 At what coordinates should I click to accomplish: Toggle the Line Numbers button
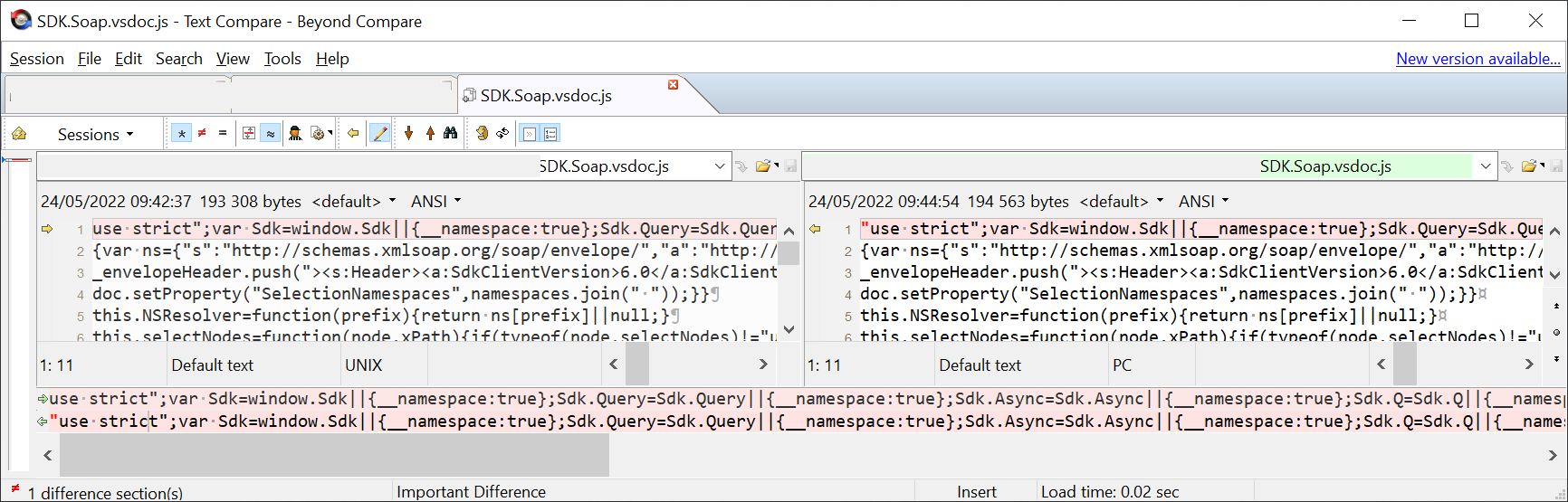550,134
